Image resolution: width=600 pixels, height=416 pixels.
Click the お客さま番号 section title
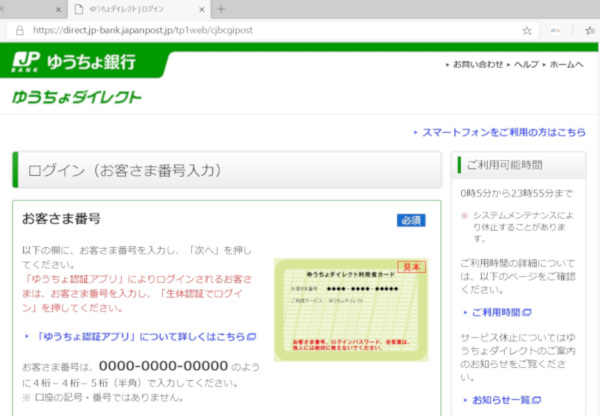coord(61,219)
